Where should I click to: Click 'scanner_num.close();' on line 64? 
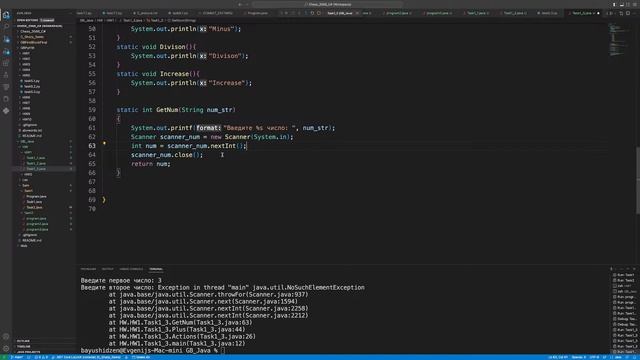point(167,155)
